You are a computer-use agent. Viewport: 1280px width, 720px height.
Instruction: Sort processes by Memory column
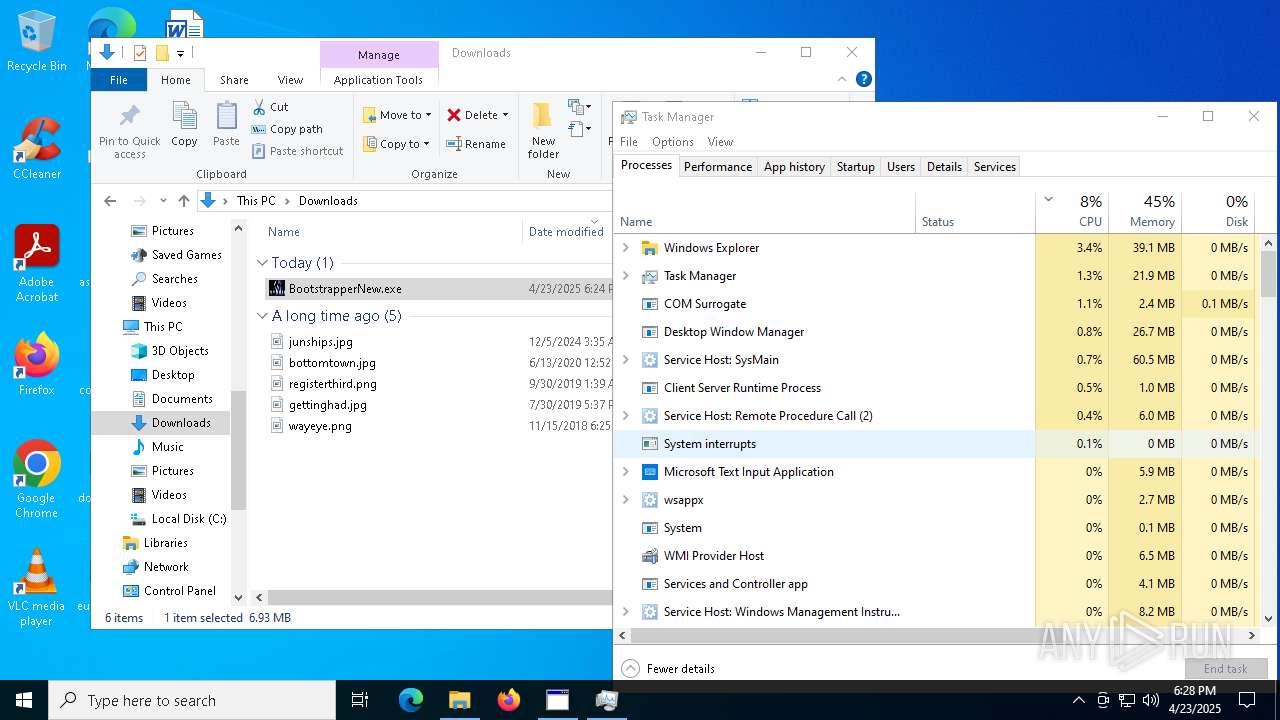pos(1145,211)
